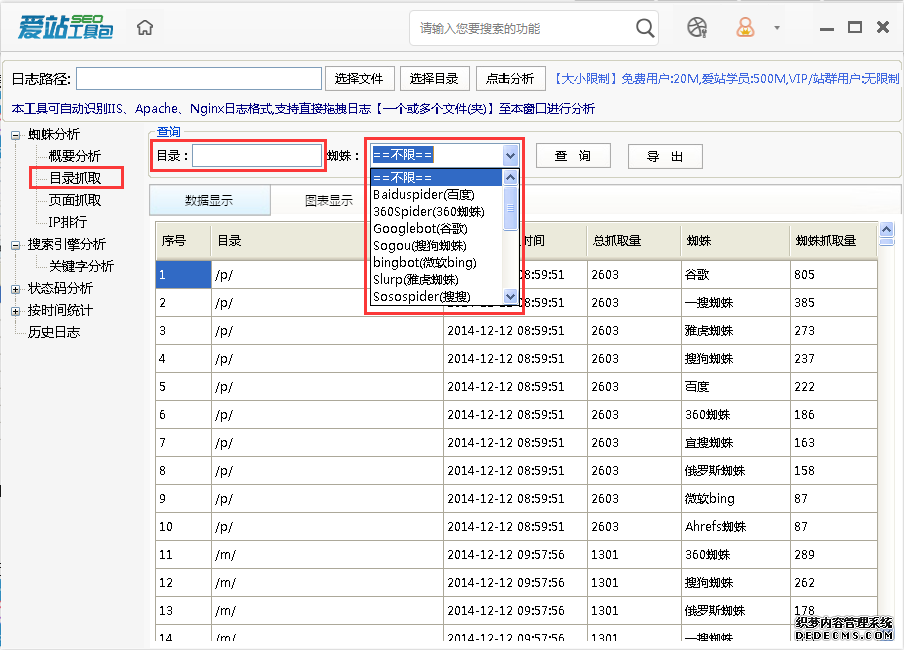Switch to the 图表显示 tab
This screenshot has height=650, width=904.
click(x=329, y=200)
